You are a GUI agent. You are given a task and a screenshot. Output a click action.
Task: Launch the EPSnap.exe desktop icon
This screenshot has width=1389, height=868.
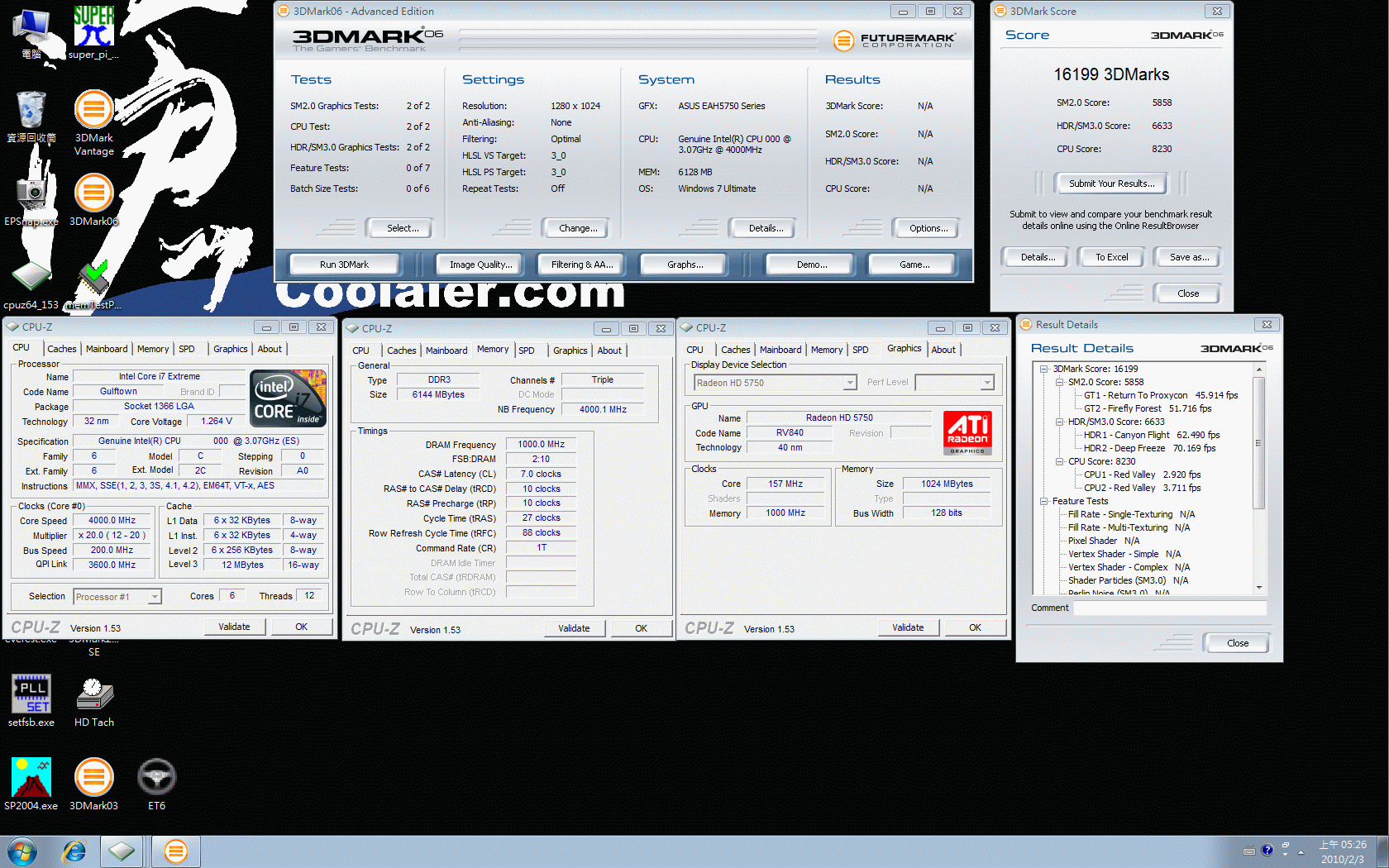(31, 199)
